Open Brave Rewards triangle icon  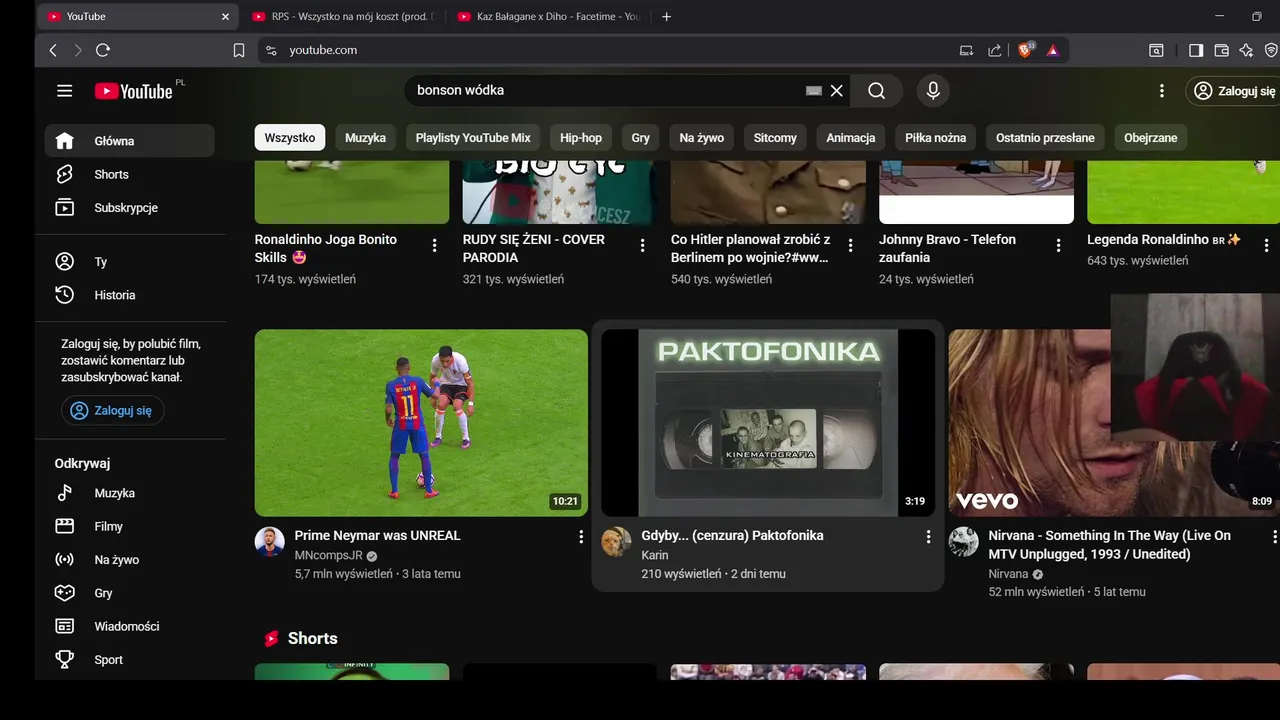click(1053, 50)
